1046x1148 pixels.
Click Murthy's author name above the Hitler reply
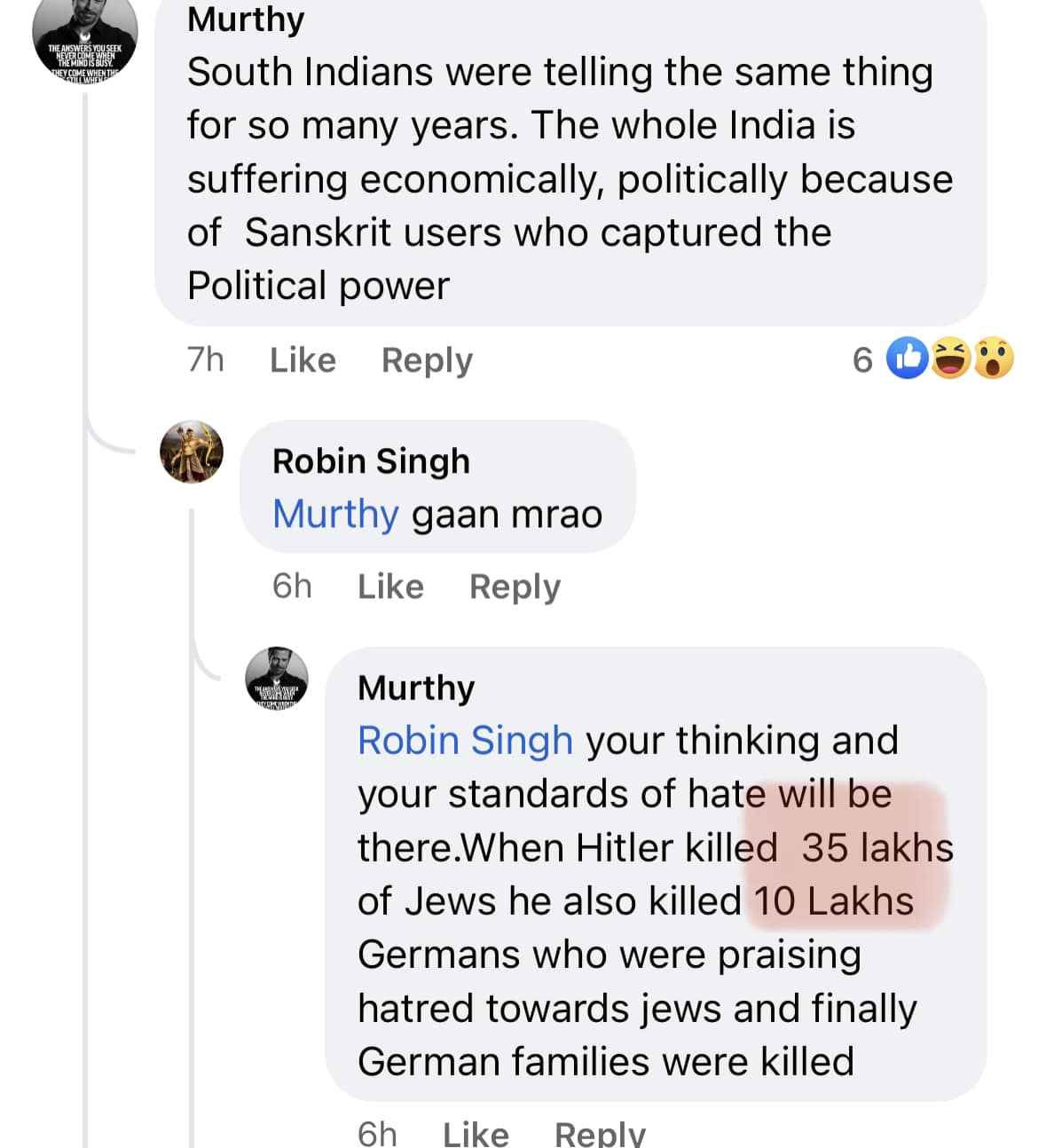point(416,688)
